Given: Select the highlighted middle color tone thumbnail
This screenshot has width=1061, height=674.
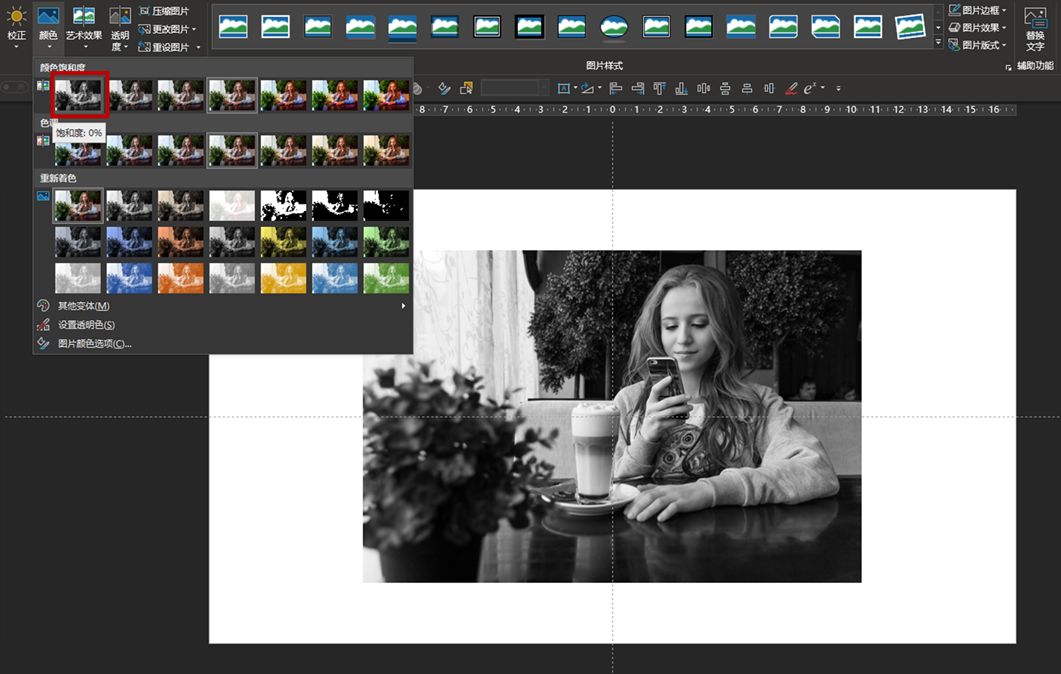Looking at the screenshot, I should [x=232, y=150].
